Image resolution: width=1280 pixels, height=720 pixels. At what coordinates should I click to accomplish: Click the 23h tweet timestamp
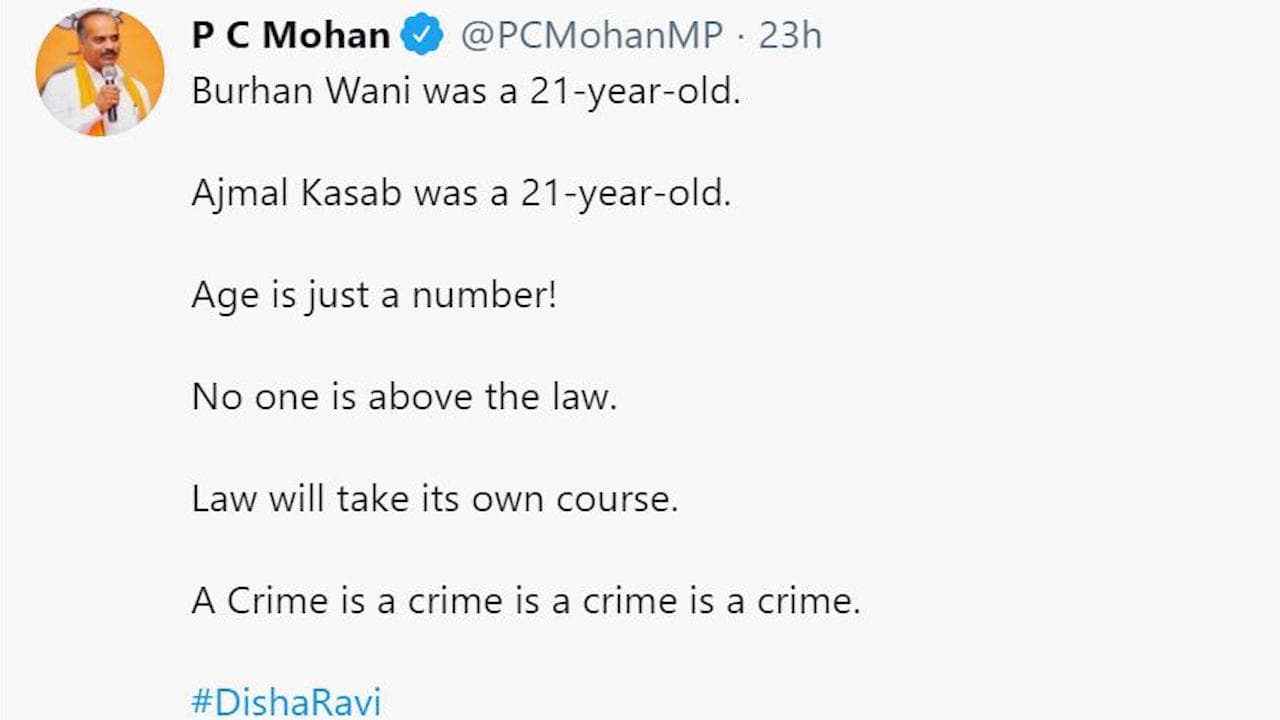point(790,36)
